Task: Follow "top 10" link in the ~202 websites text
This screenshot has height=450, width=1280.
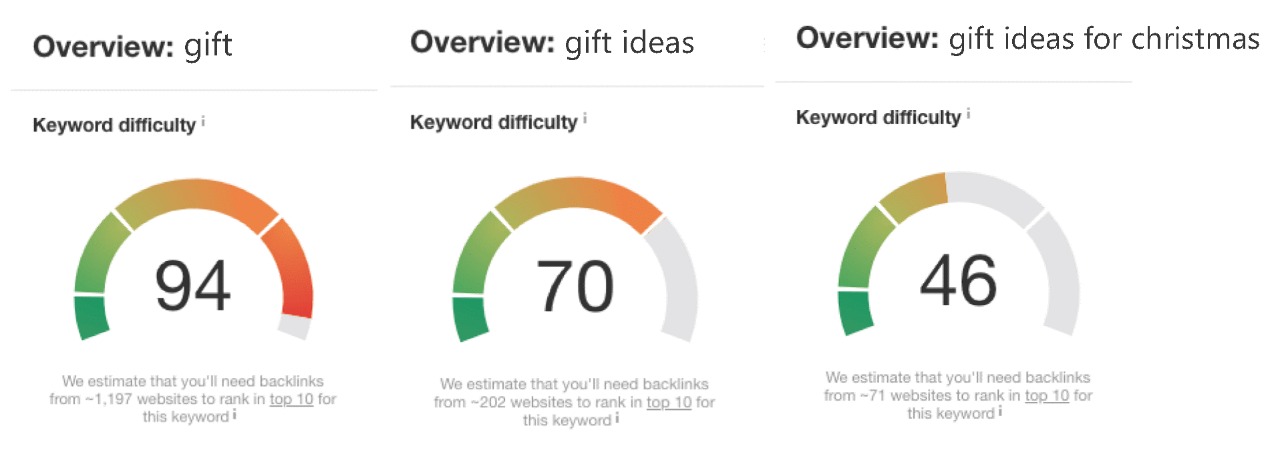Action: [669, 402]
